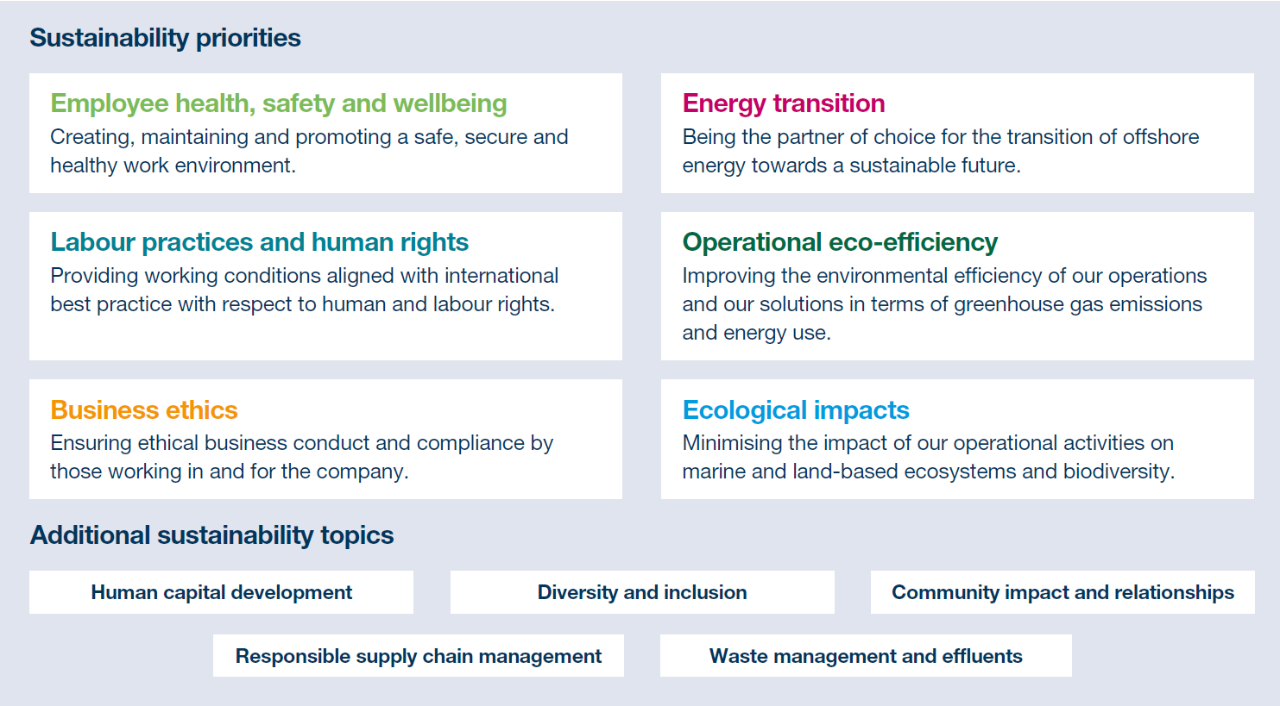Click the safe, secure and healthy work environment description

tap(309, 151)
